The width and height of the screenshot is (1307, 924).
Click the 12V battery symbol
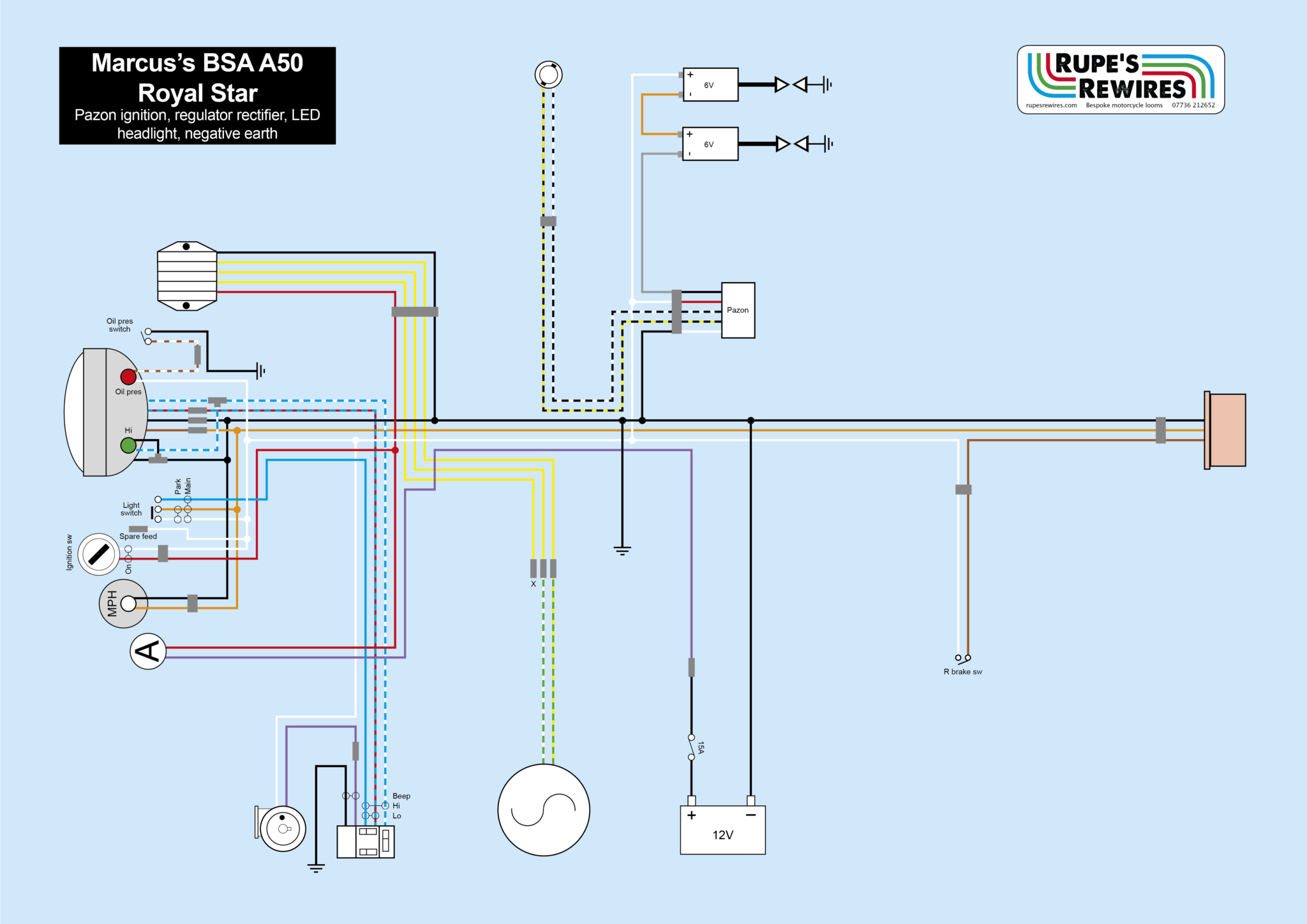point(722,830)
